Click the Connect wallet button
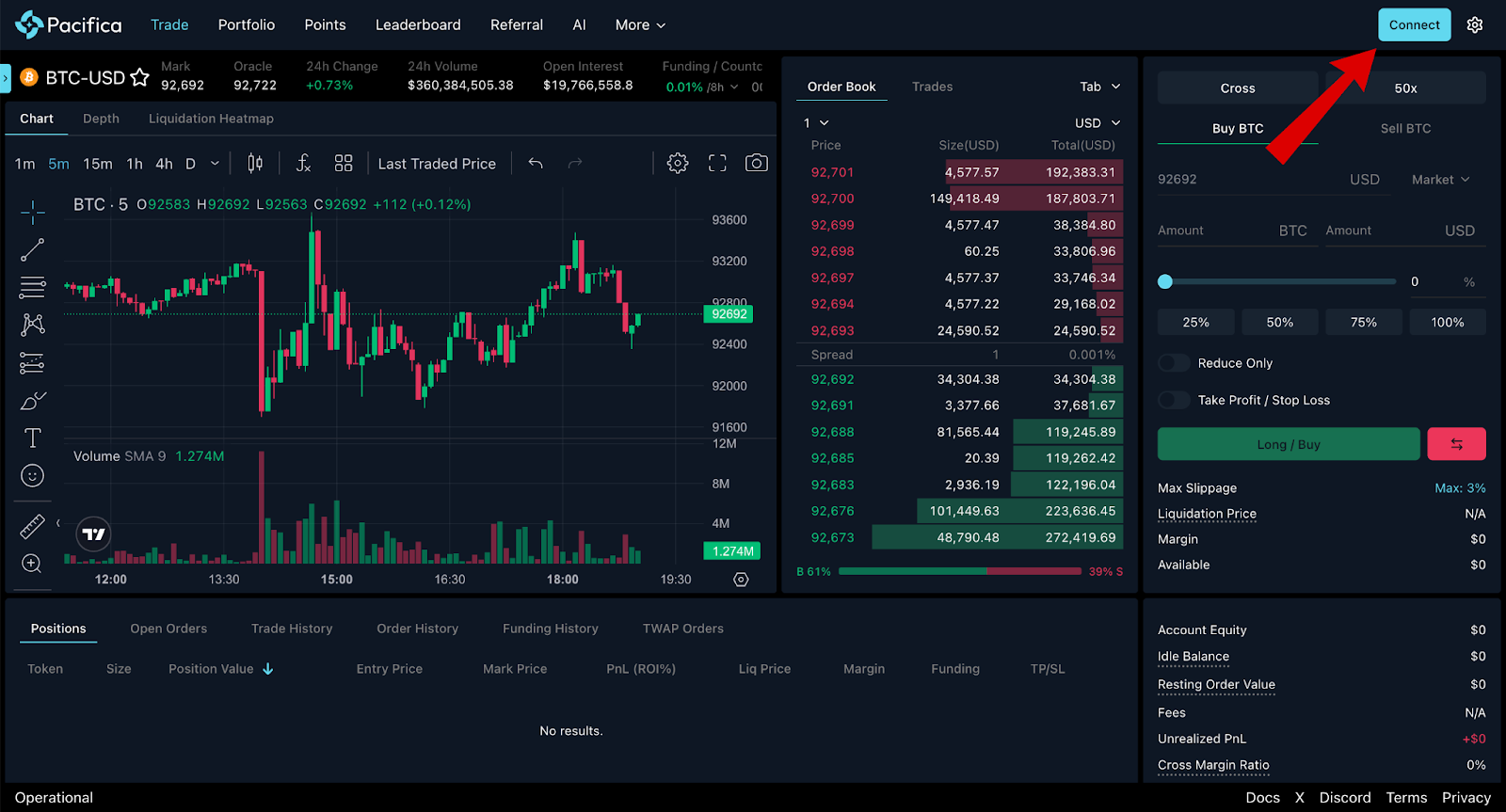This screenshot has height=812, width=1506. [x=1414, y=25]
